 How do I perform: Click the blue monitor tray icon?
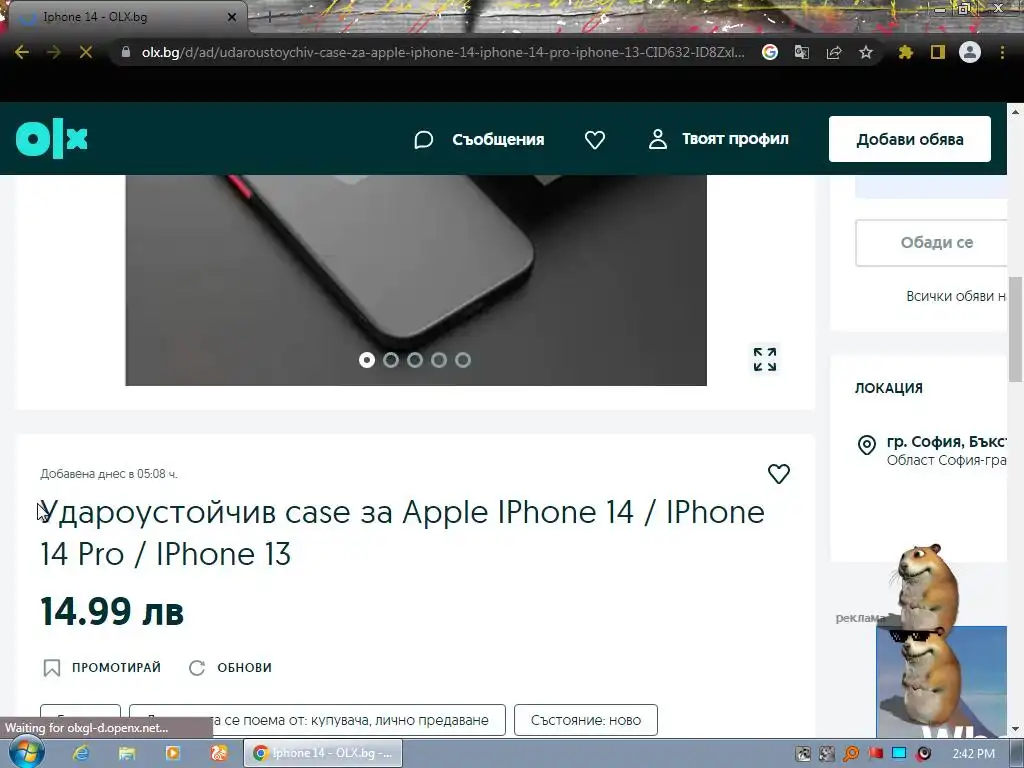click(x=899, y=754)
